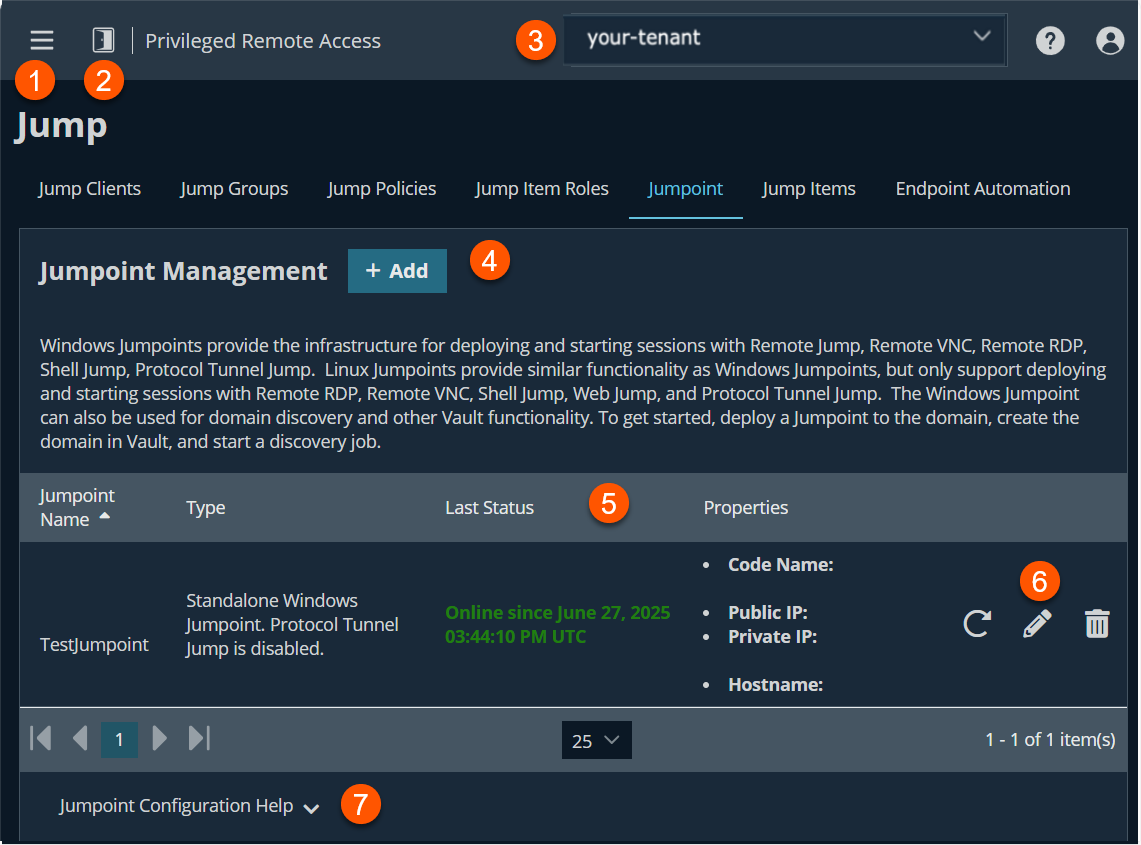Viewport: 1141px width, 845px height.
Task: Click the 1 - 1 of 1 item(s) text
Action: (1050, 739)
